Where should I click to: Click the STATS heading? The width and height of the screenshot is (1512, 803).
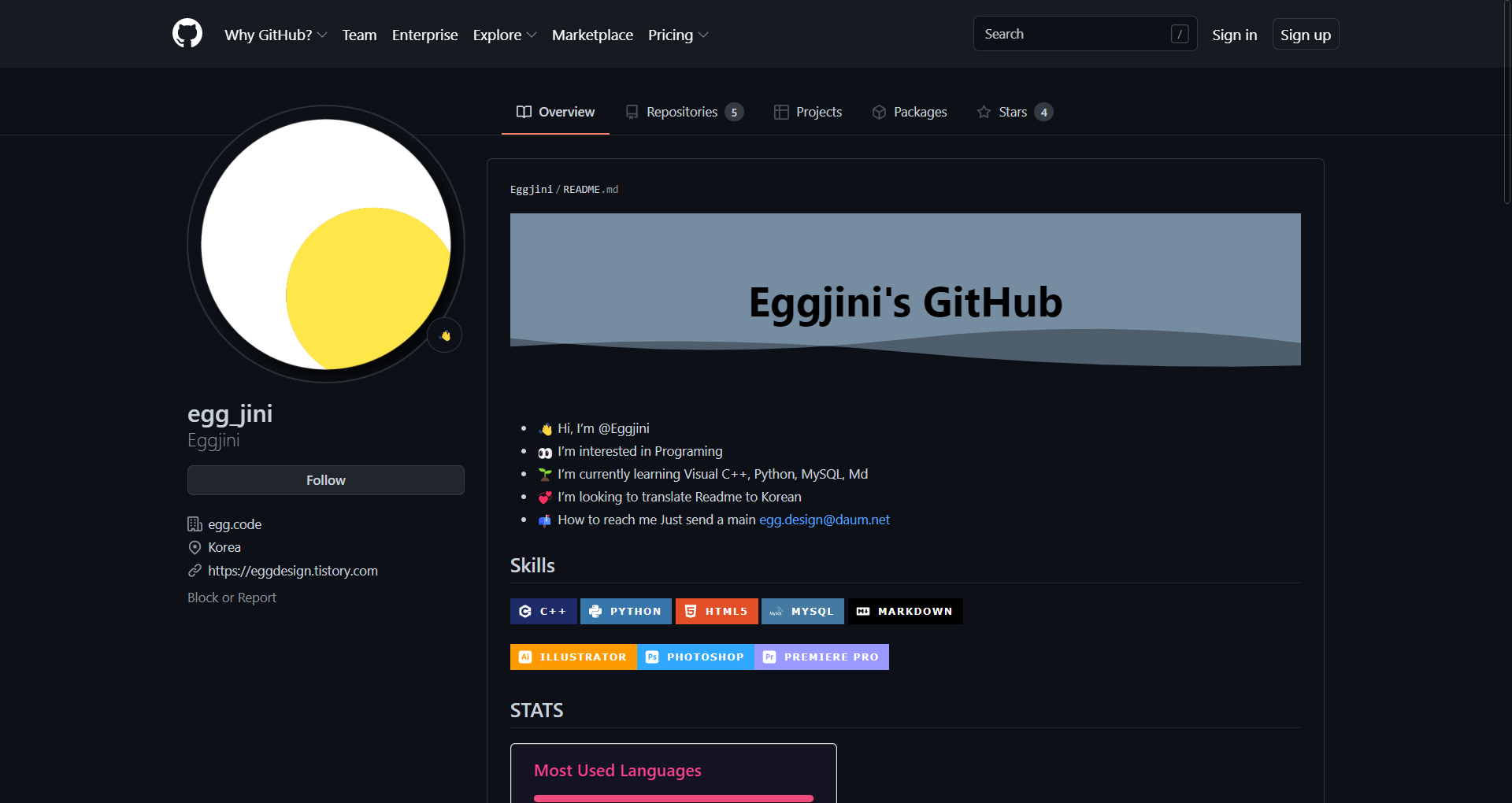536,711
